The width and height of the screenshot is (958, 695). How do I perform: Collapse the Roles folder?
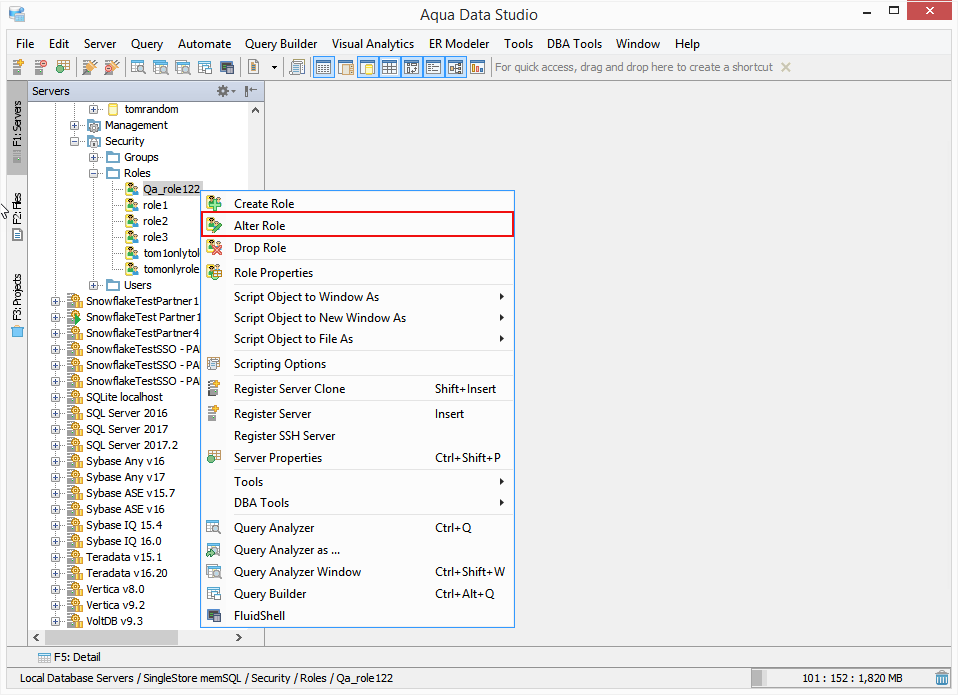click(x=93, y=173)
